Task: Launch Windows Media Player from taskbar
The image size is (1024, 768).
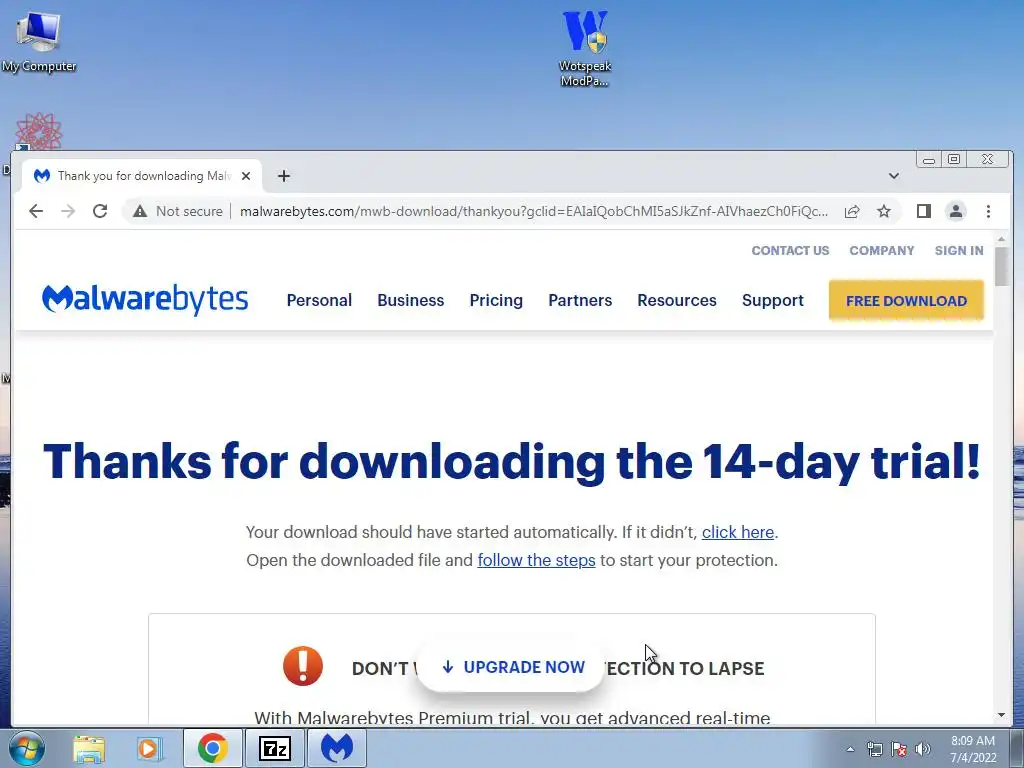Action: [x=149, y=748]
